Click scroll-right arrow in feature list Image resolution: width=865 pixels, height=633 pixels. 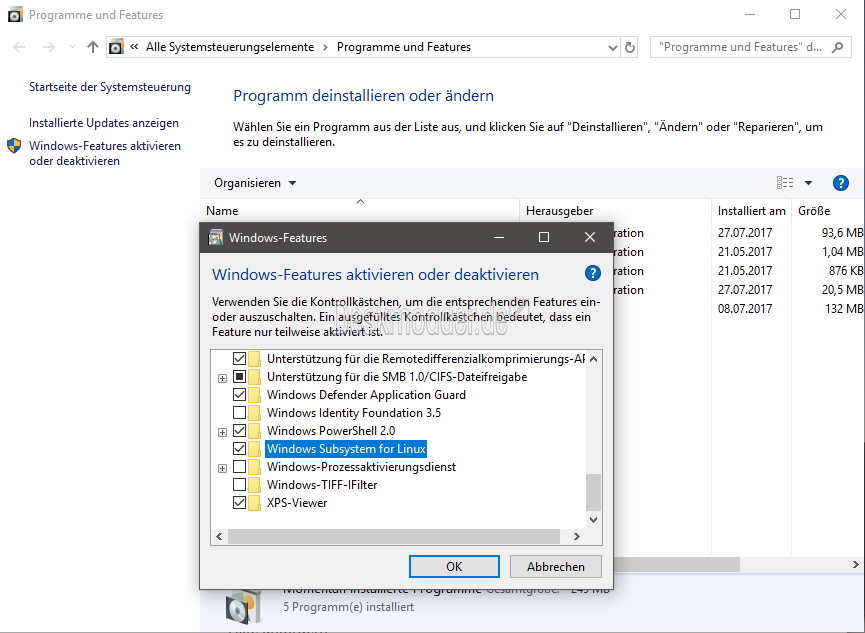(576, 536)
